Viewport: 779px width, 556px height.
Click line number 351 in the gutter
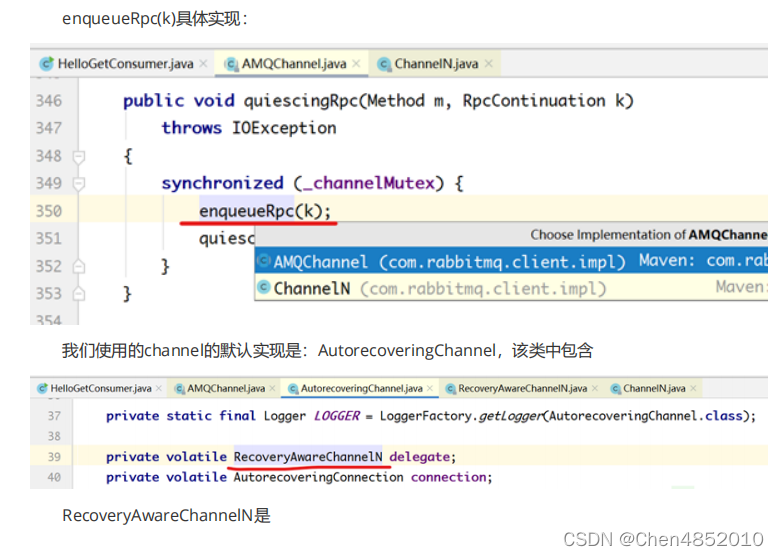pos(49,238)
